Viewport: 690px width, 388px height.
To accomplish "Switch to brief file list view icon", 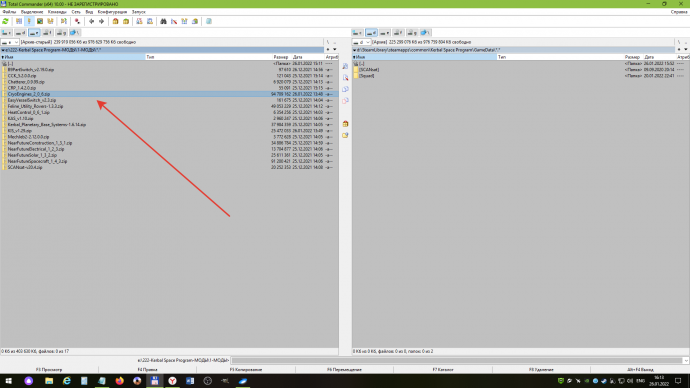I will click(18, 21).
